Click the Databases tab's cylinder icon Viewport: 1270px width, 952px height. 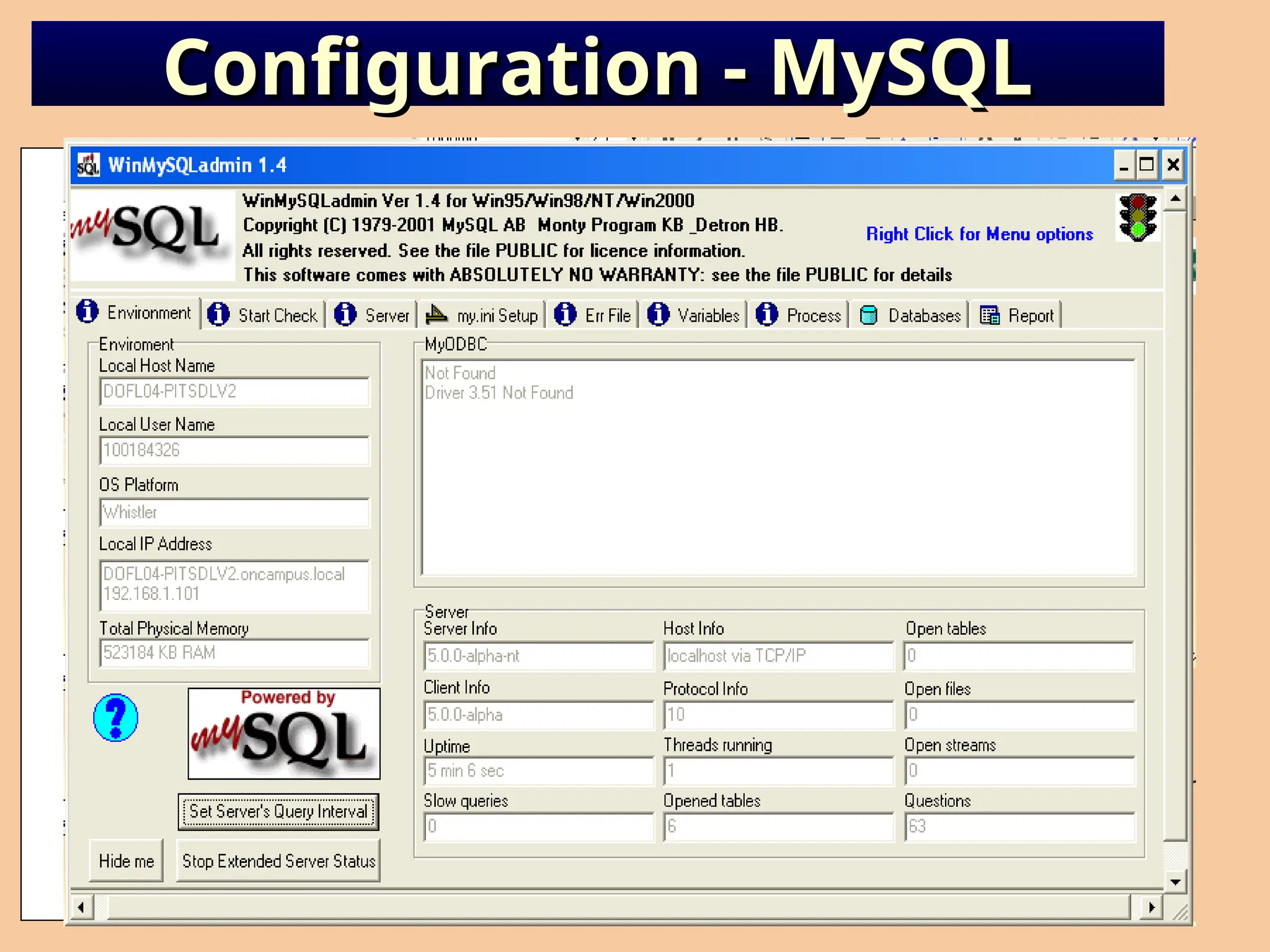tap(869, 315)
